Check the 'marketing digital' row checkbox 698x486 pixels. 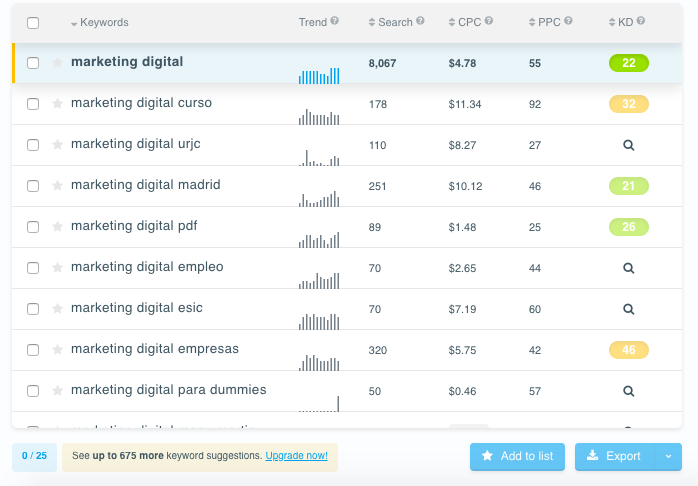click(33, 63)
